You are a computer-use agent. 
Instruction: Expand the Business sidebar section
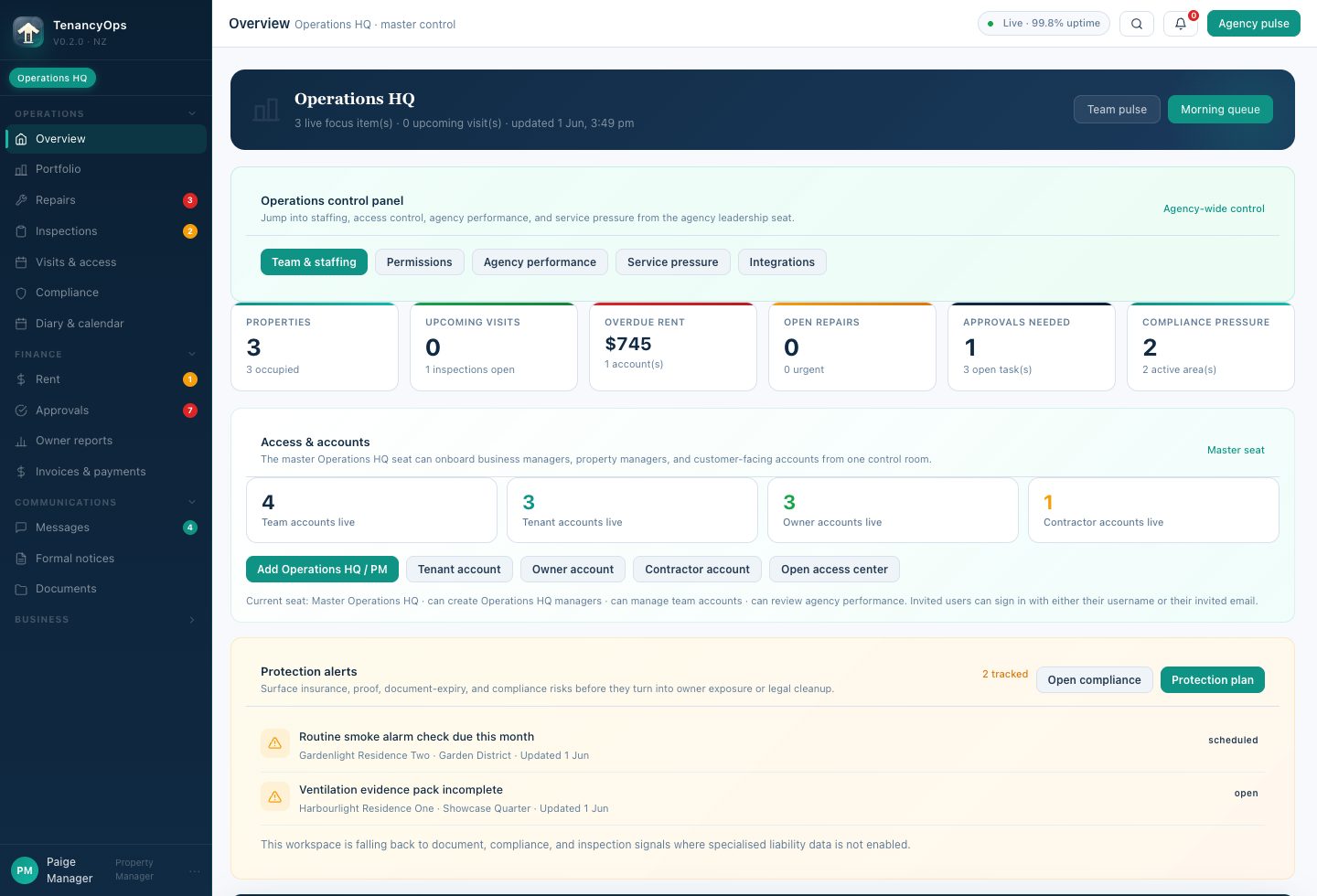[192, 620]
